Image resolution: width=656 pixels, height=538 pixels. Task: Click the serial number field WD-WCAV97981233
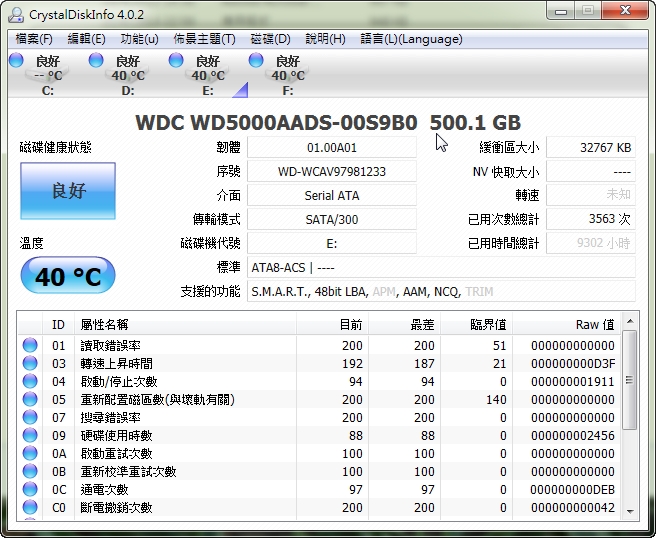point(332,172)
